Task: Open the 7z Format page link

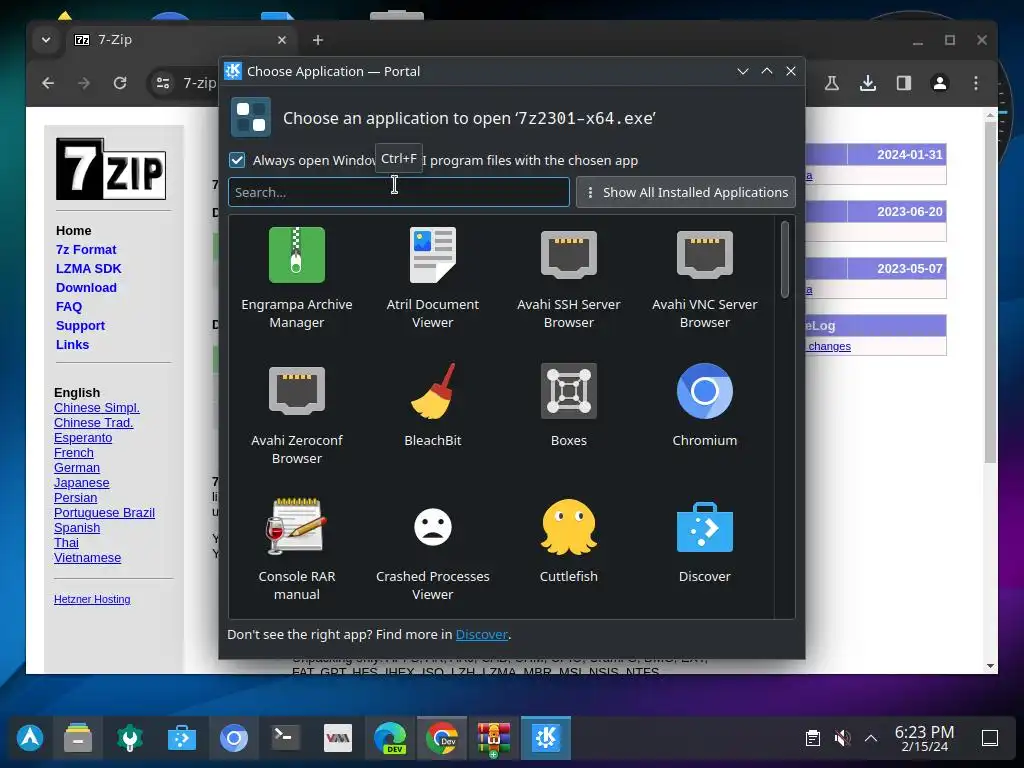Action: [86, 249]
